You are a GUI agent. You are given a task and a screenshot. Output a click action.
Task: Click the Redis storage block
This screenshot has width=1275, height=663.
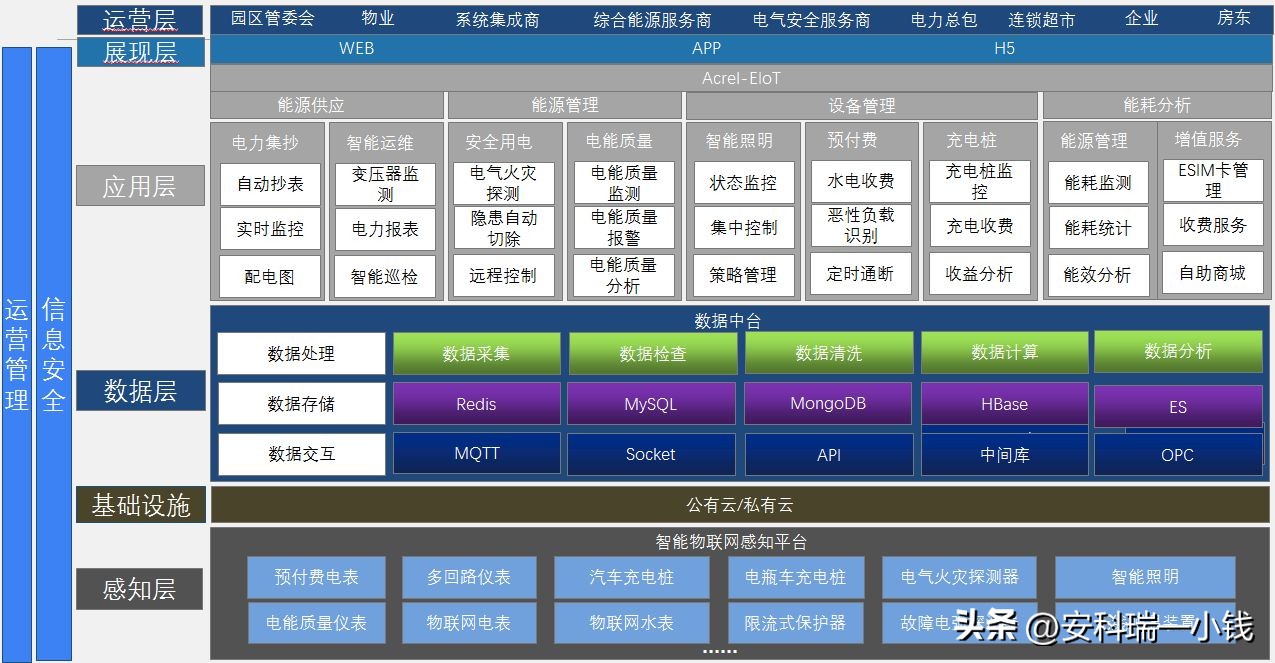tap(475, 403)
